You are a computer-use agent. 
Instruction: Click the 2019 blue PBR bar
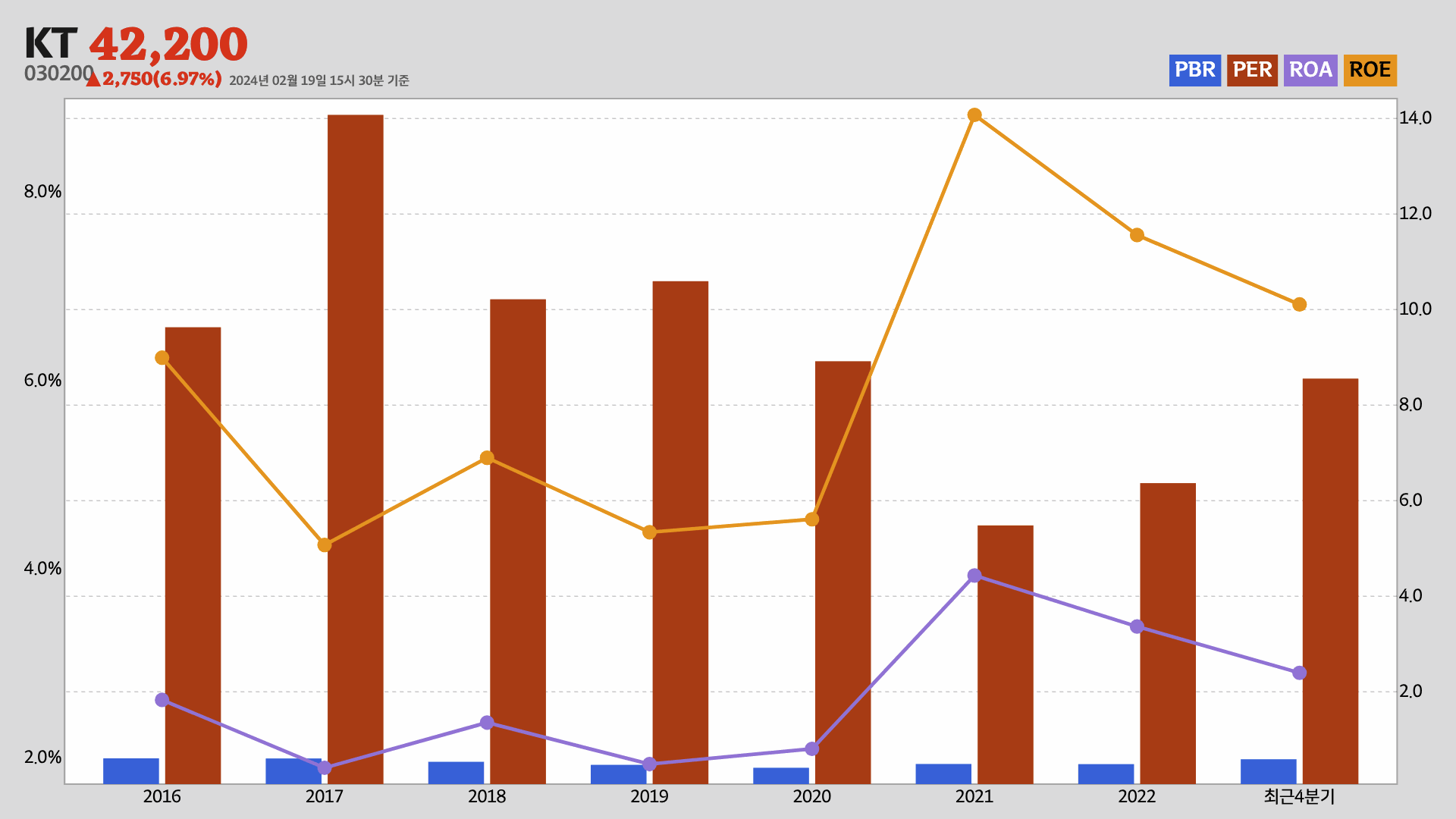(619, 774)
